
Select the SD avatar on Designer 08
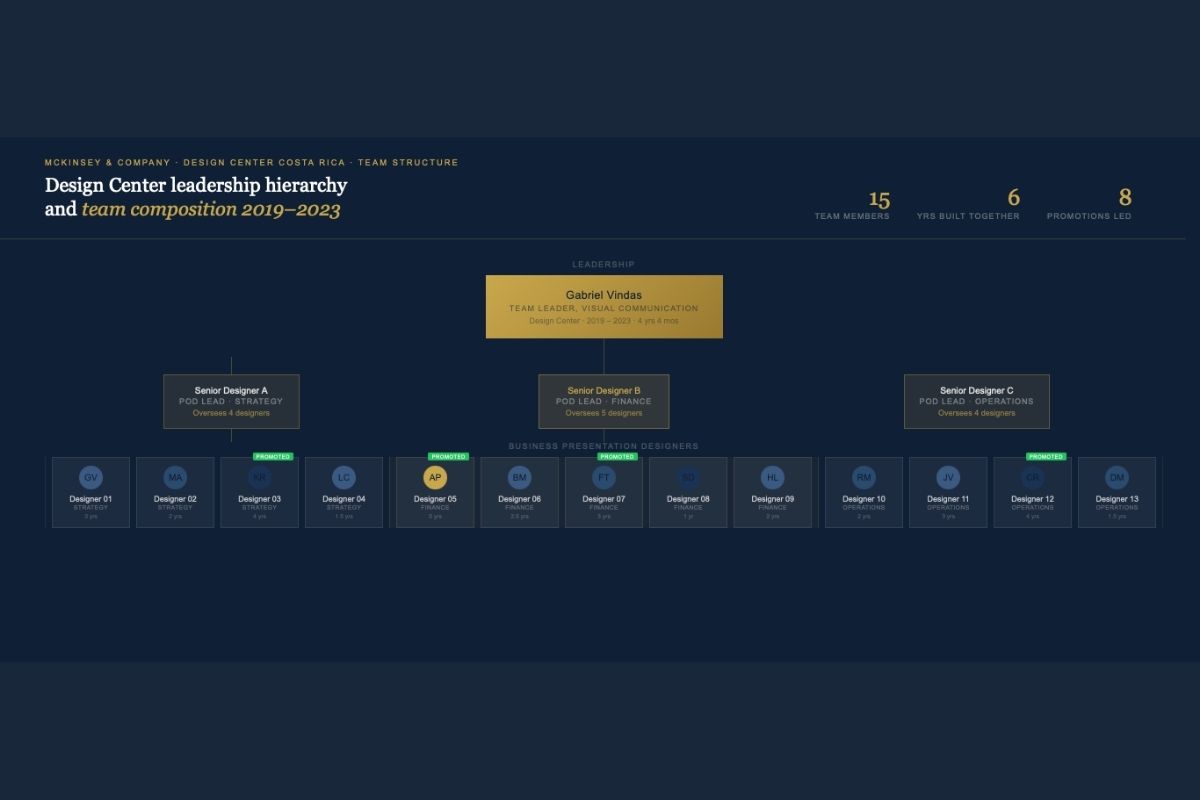[x=688, y=478]
